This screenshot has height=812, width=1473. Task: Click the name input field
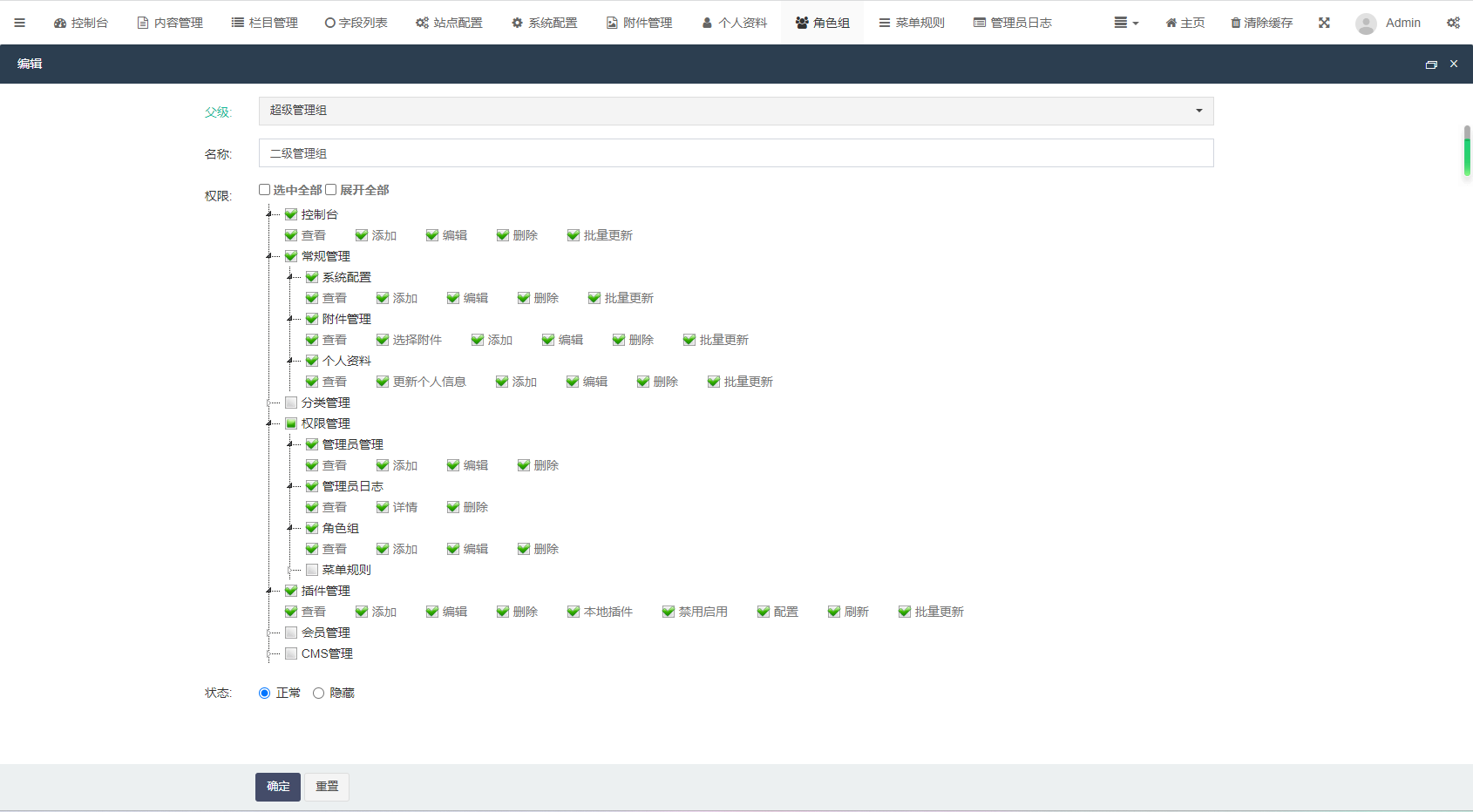pyautogui.click(x=736, y=153)
